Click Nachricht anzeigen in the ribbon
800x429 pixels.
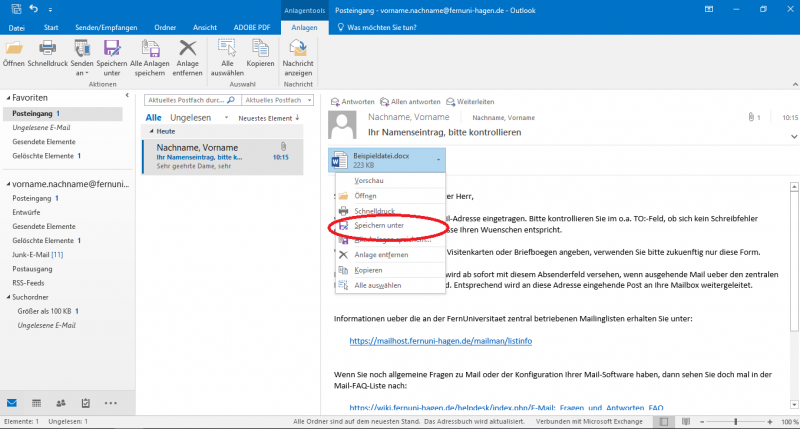298,58
